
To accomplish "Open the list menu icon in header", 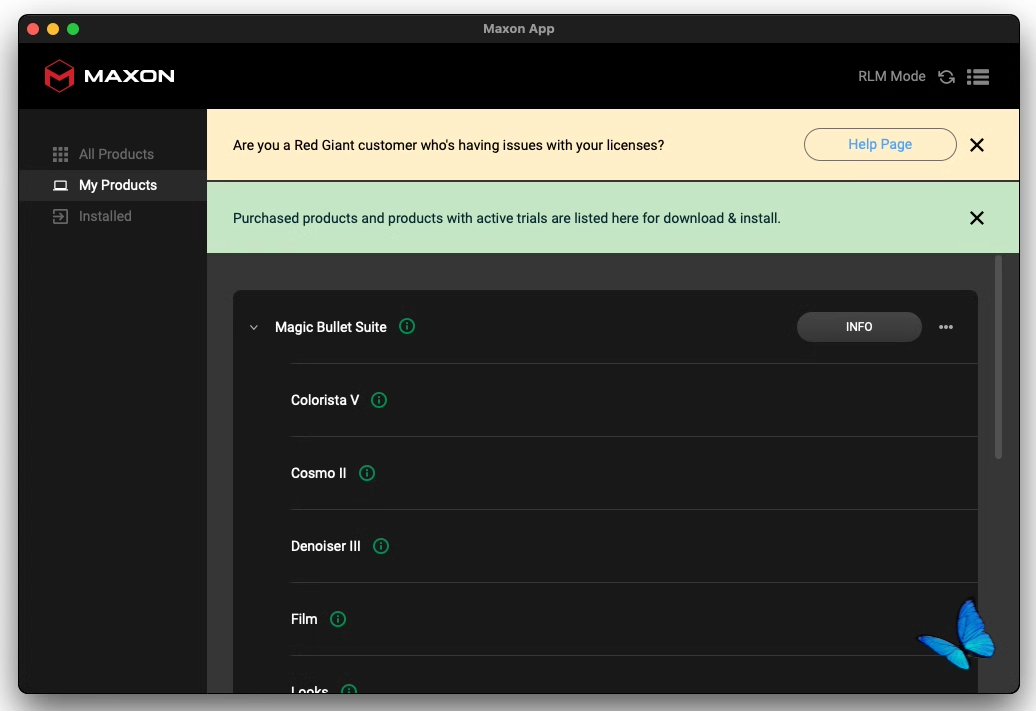I will [978, 77].
